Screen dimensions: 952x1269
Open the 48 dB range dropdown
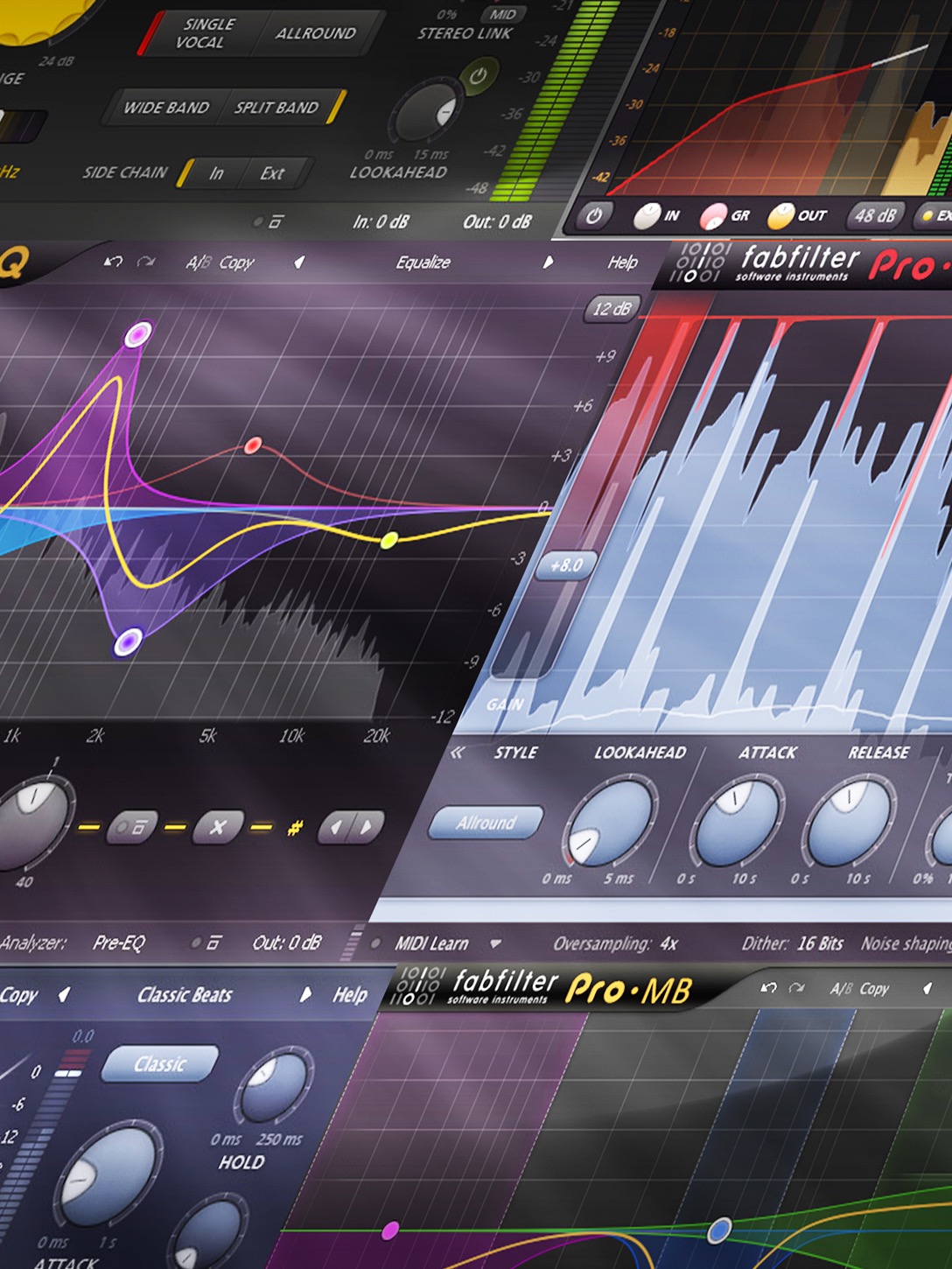(875, 215)
